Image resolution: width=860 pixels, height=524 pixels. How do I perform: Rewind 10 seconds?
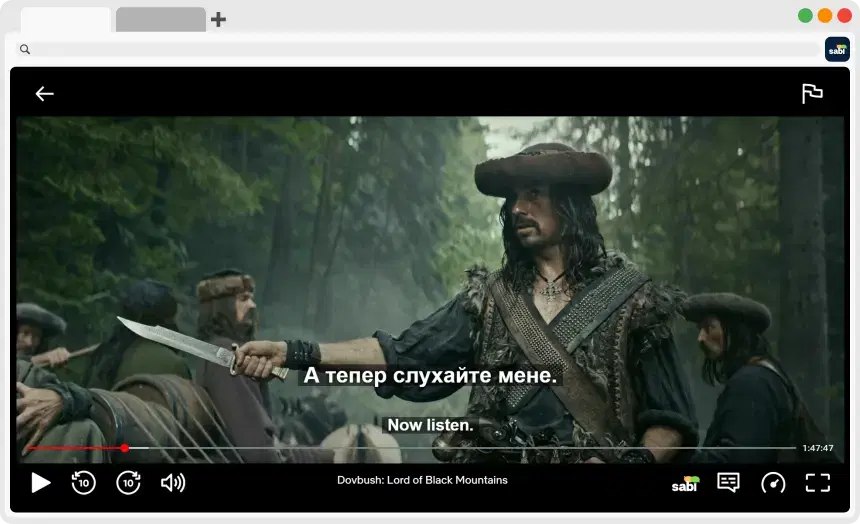click(x=83, y=483)
